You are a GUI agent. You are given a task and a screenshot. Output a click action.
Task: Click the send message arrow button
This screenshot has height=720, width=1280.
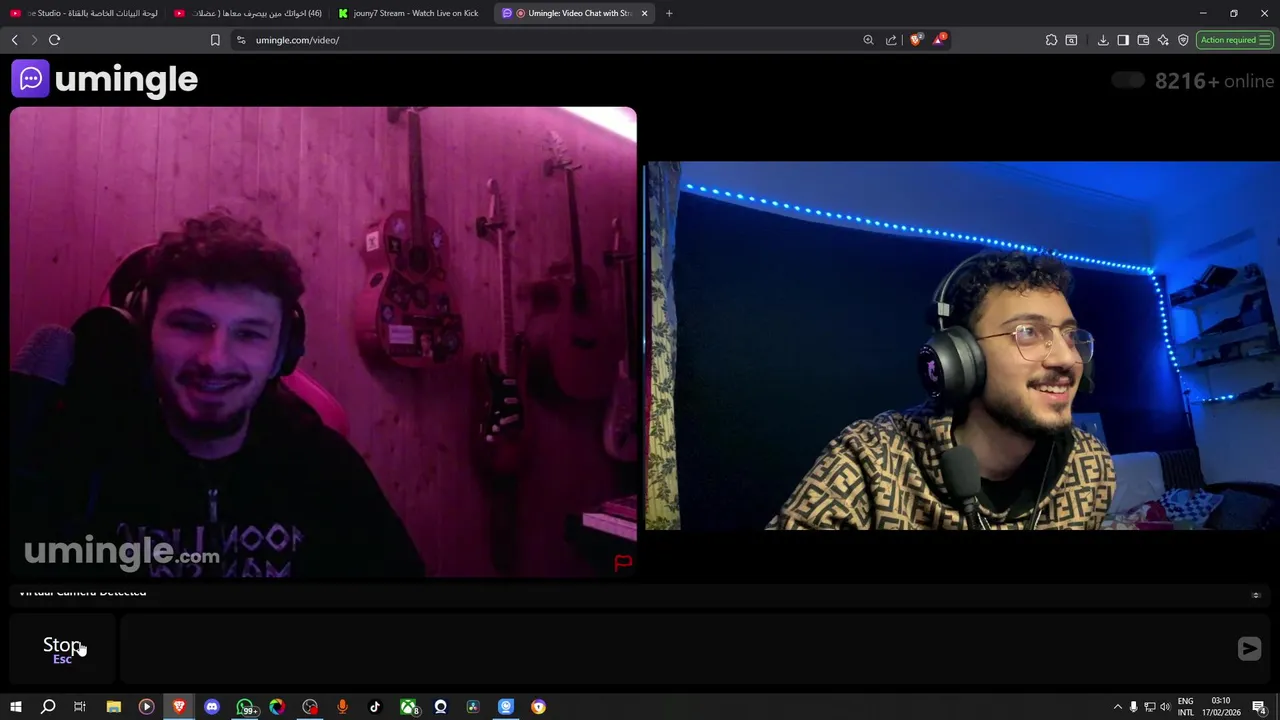[x=1249, y=649]
